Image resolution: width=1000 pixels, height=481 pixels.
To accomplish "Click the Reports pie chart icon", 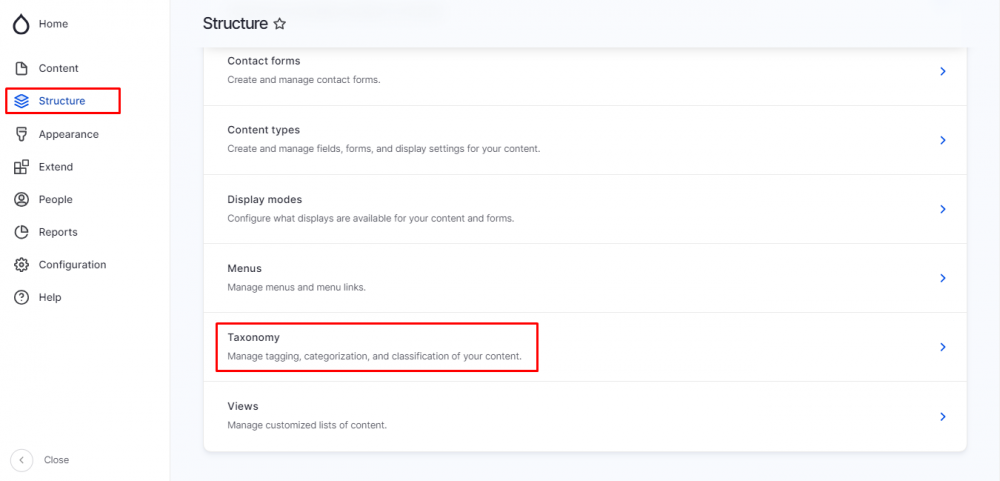I will point(21,232).
